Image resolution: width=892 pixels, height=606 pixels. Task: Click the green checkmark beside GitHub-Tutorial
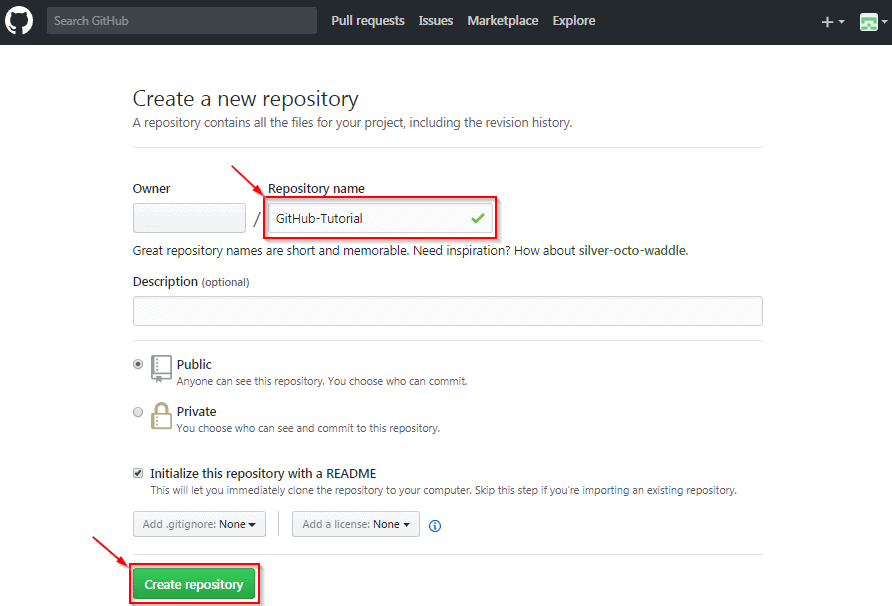point(478,217)
